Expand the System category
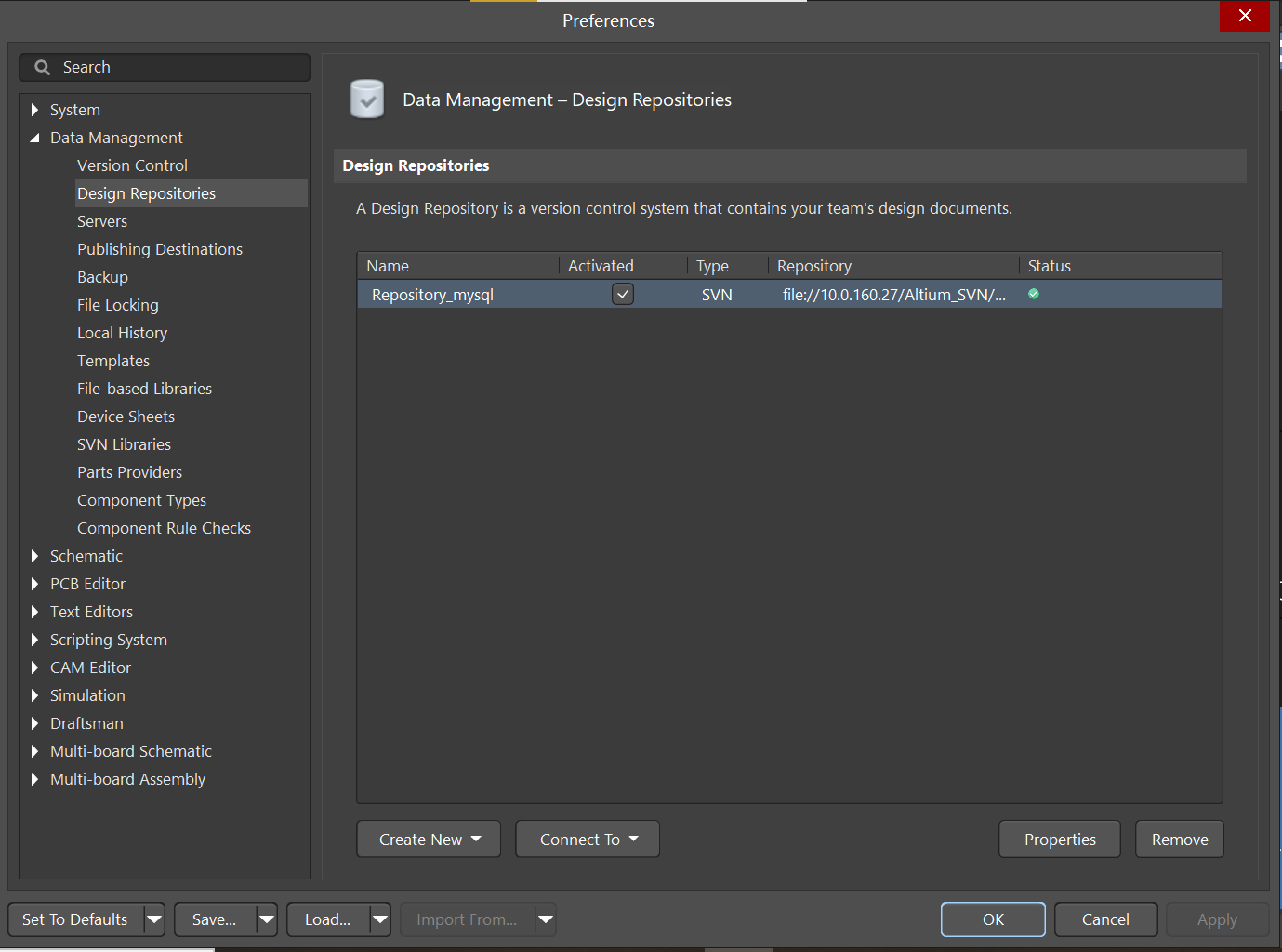The width and height of the screenshot is (1282, 952). pyautogui.click(x=34, y=110)
